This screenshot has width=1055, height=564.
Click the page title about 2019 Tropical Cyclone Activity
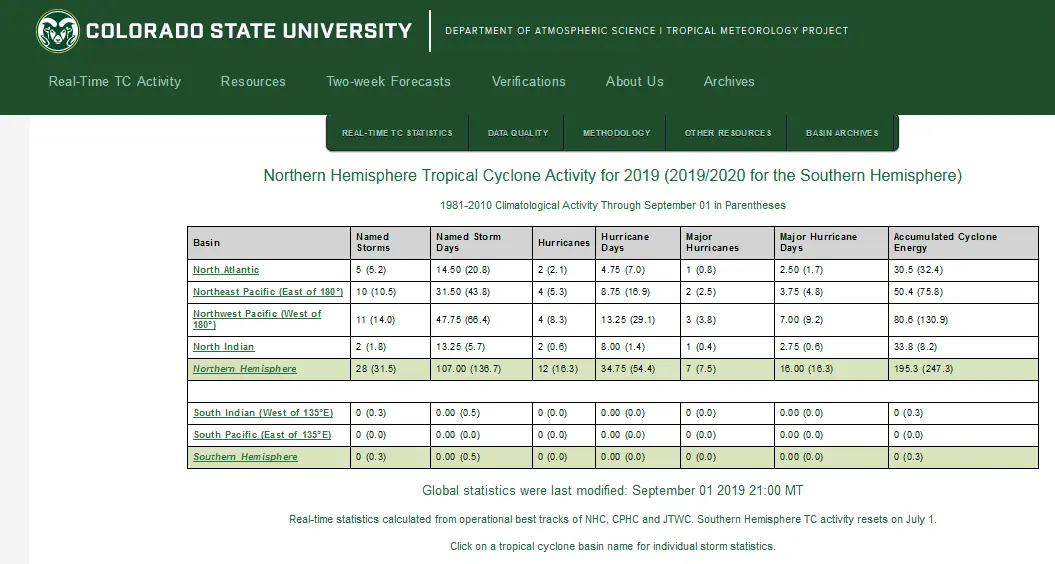point(612,176)
